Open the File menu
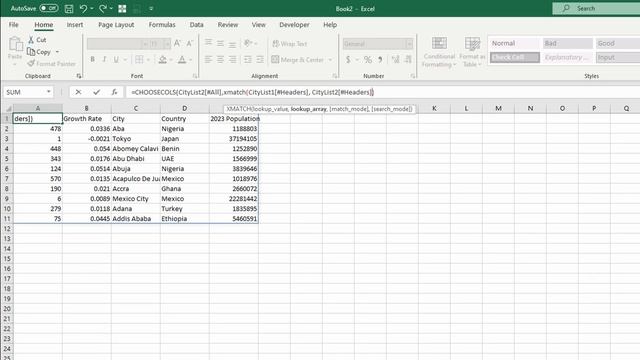640x360 pixels. (13, 24)
